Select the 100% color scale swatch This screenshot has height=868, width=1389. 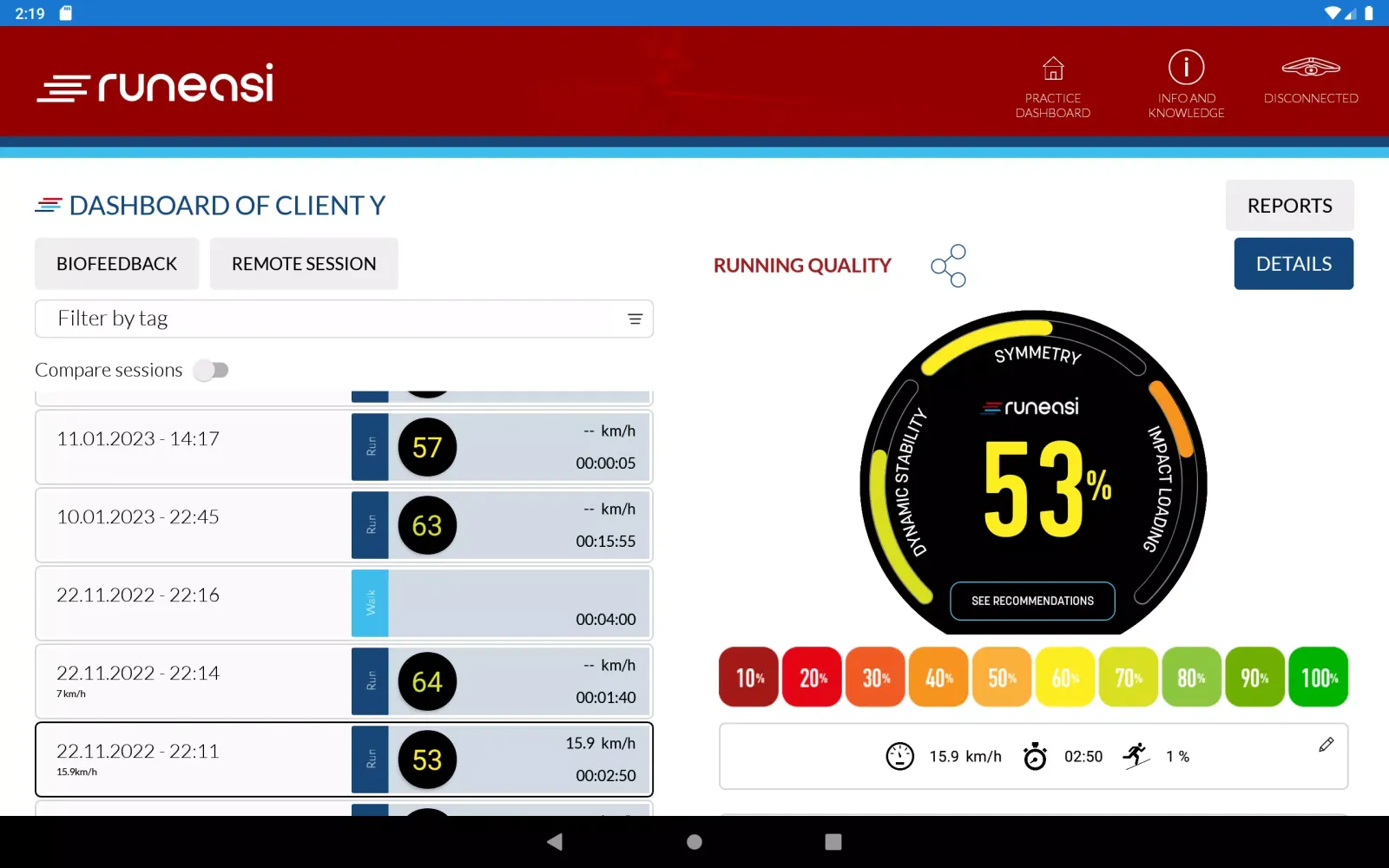coord(1319,677)
